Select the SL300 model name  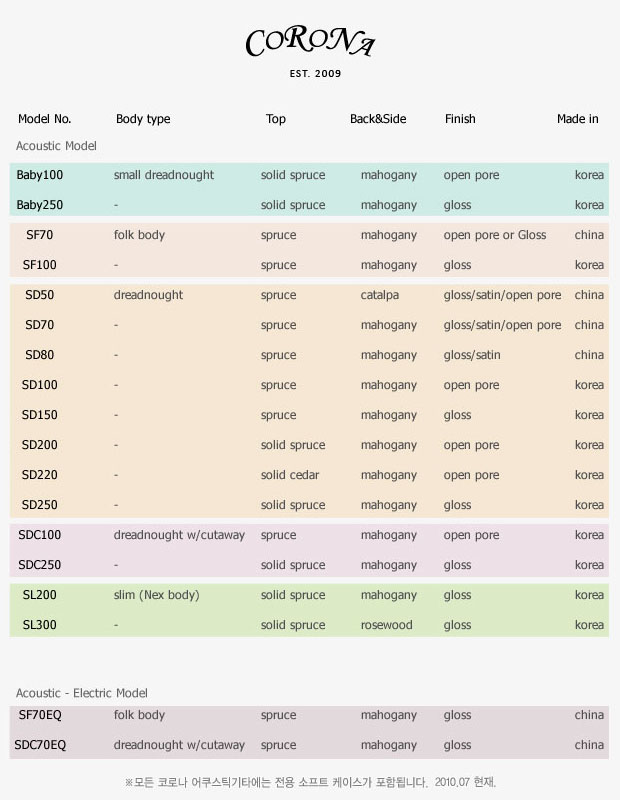coord(39,625)
